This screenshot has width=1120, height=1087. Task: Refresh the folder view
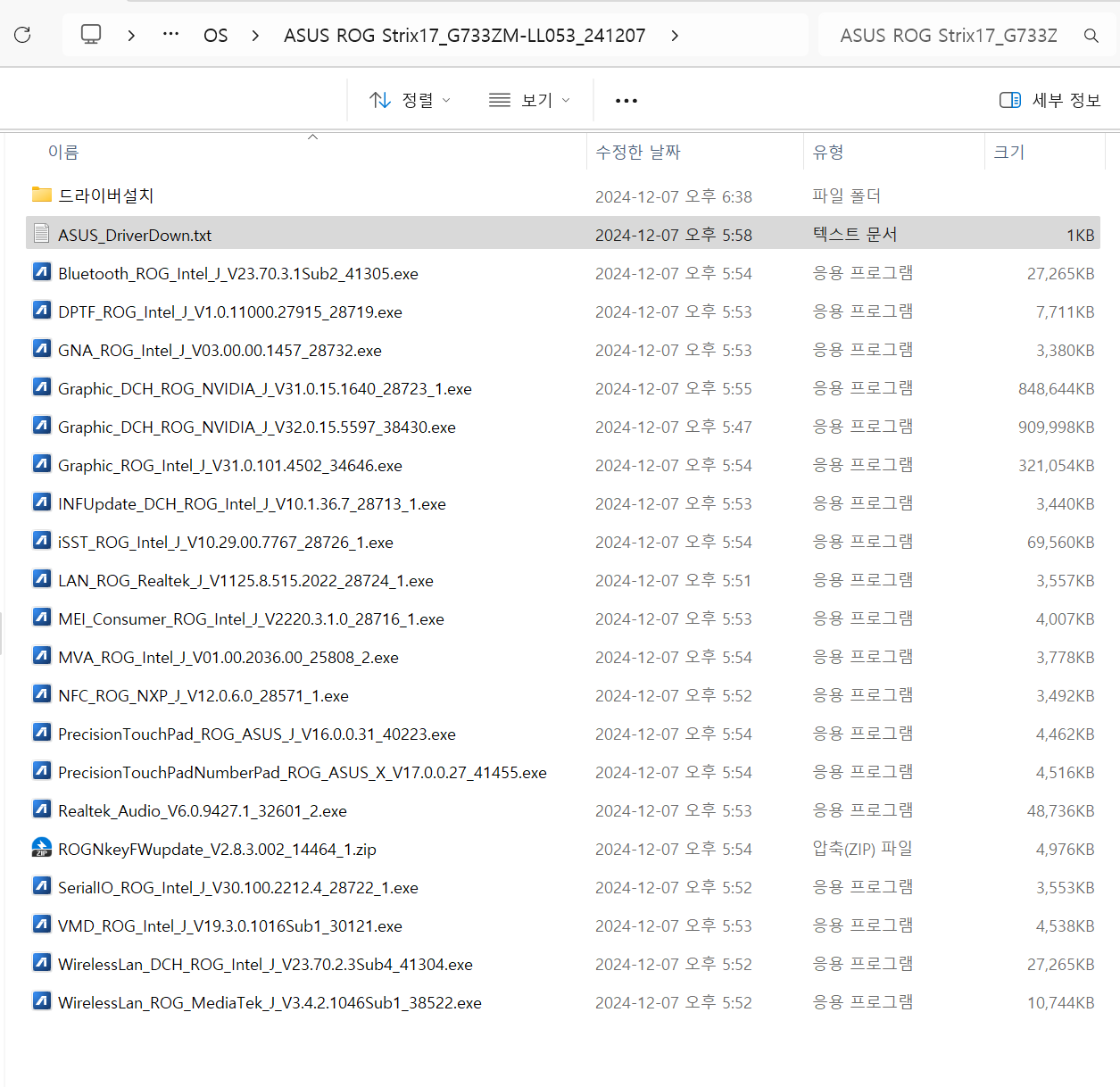point(23,35)
